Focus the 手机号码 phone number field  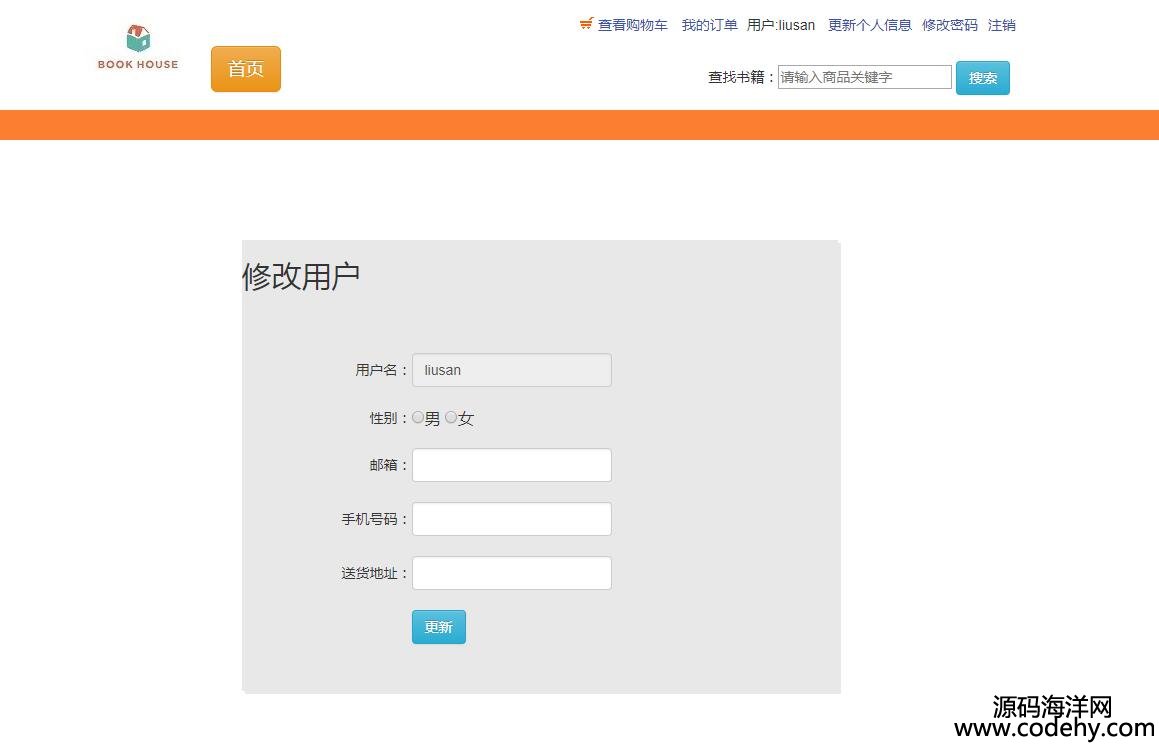click(511, 519)
